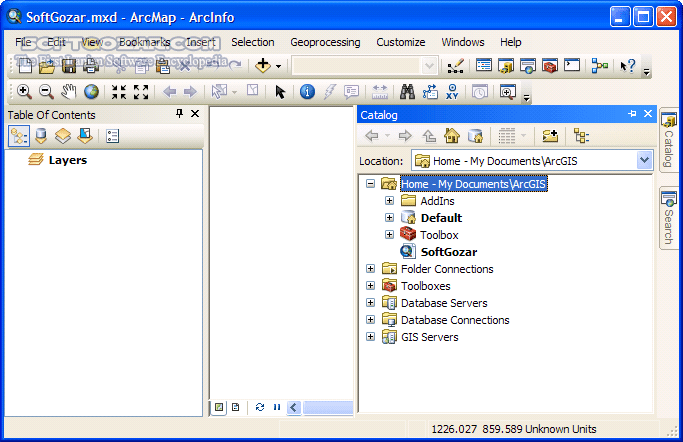This screenshot has height=442, width=683.
Task: Open the Python window icon
Action: (572, 65)
